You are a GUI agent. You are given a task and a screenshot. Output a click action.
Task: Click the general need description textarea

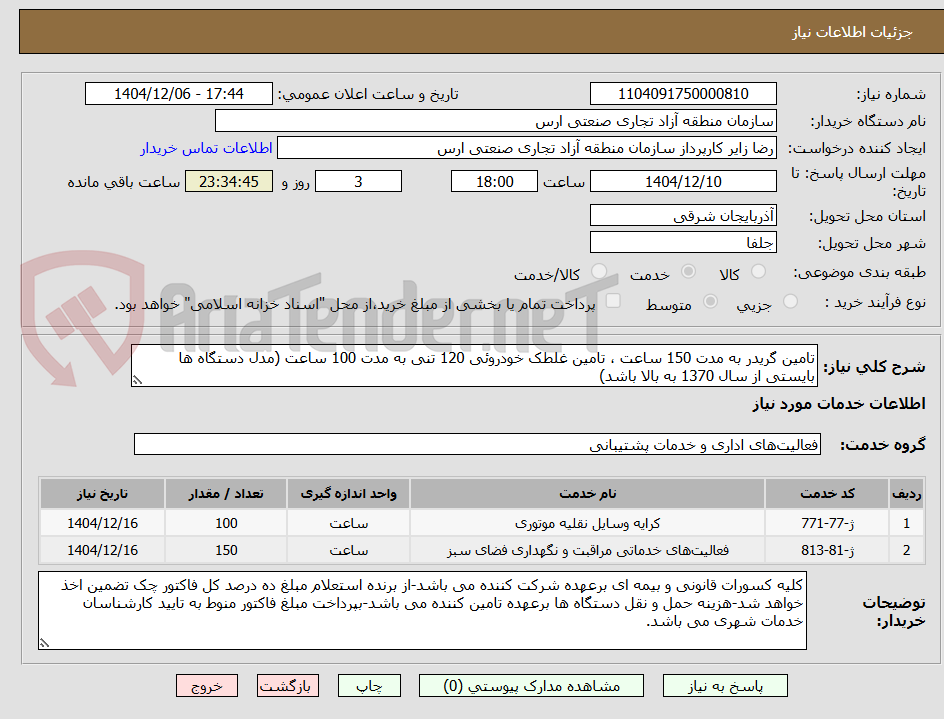pos(474,366)
